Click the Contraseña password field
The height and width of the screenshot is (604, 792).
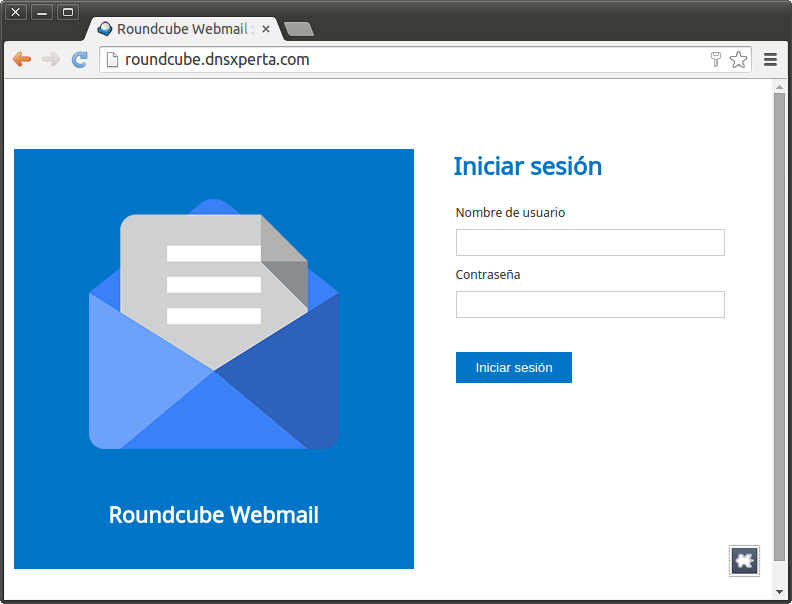[590, 305]
